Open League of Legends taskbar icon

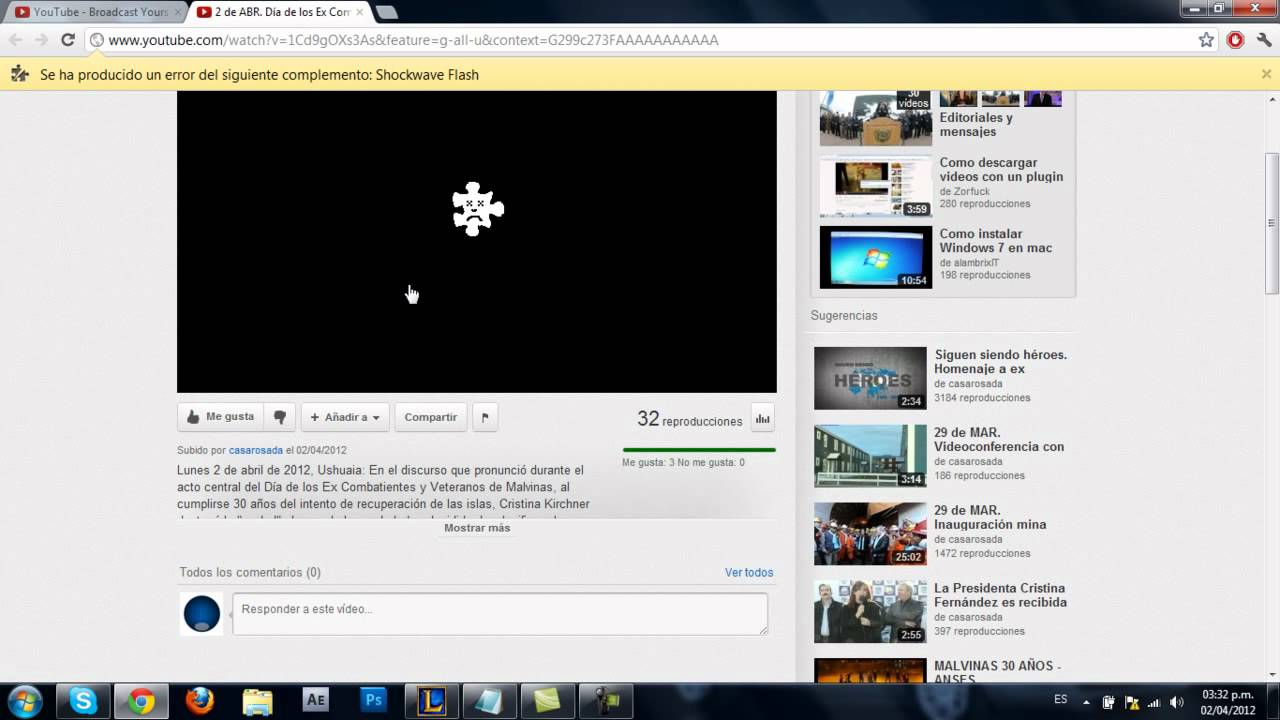(x=431, y=701)
